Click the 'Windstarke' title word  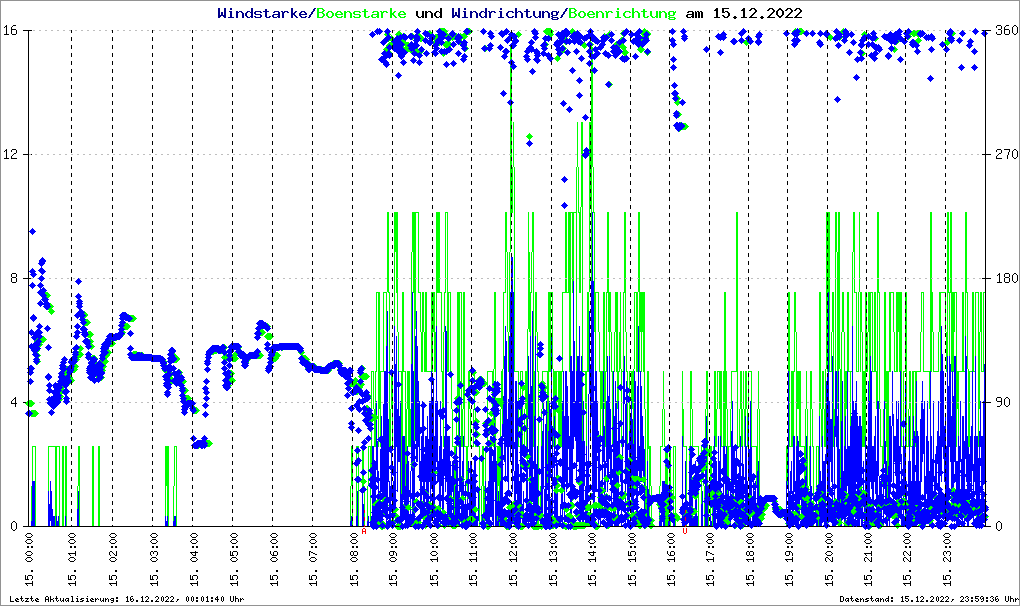coord(262,13)
